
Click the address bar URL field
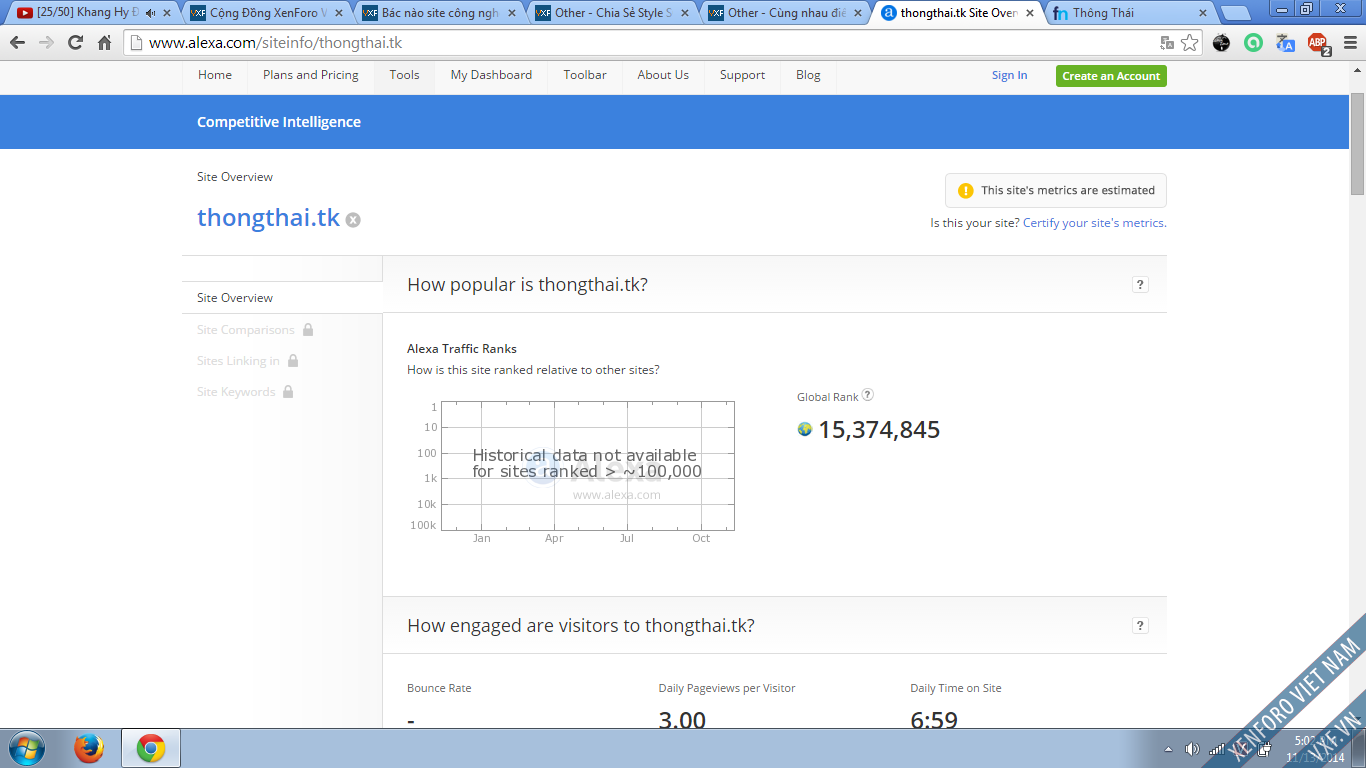pyautogui.click(x=640, y=43)
